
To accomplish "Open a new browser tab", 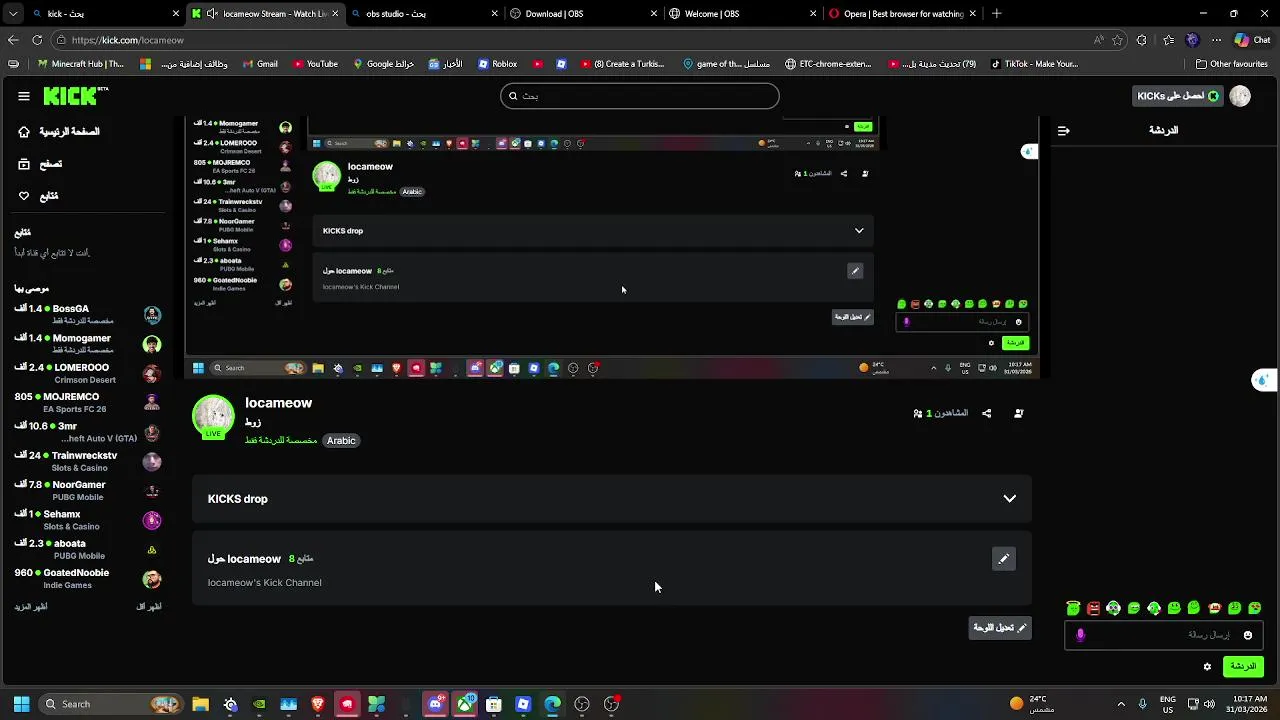I will 996,14.
